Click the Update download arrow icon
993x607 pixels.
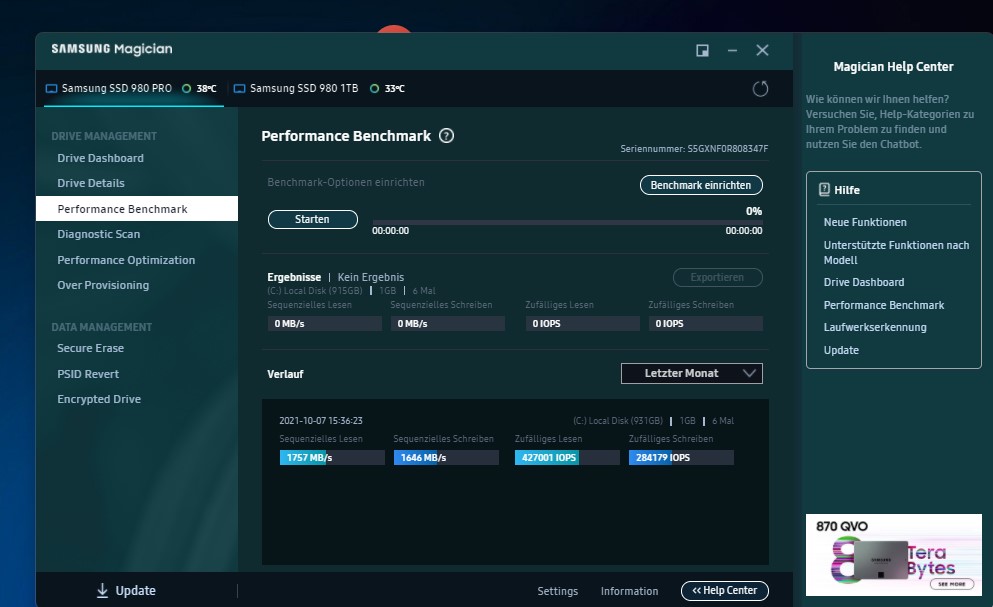(102, 591)
